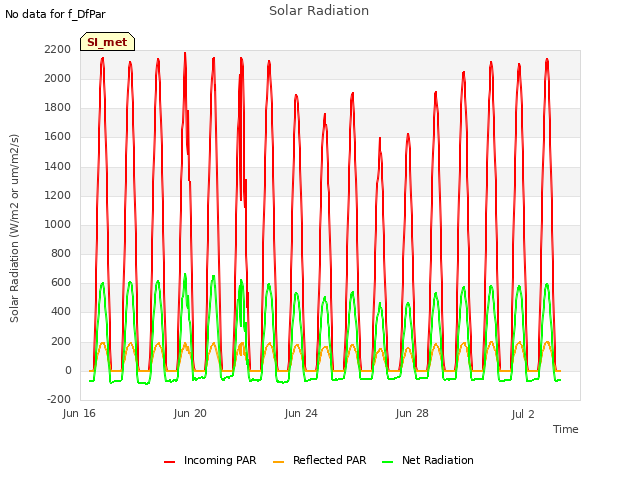Click the orange Reflected PAR legend swatch
Image resolution: width=640 pixels, height=480 pixels.
(x=278, y=462)
